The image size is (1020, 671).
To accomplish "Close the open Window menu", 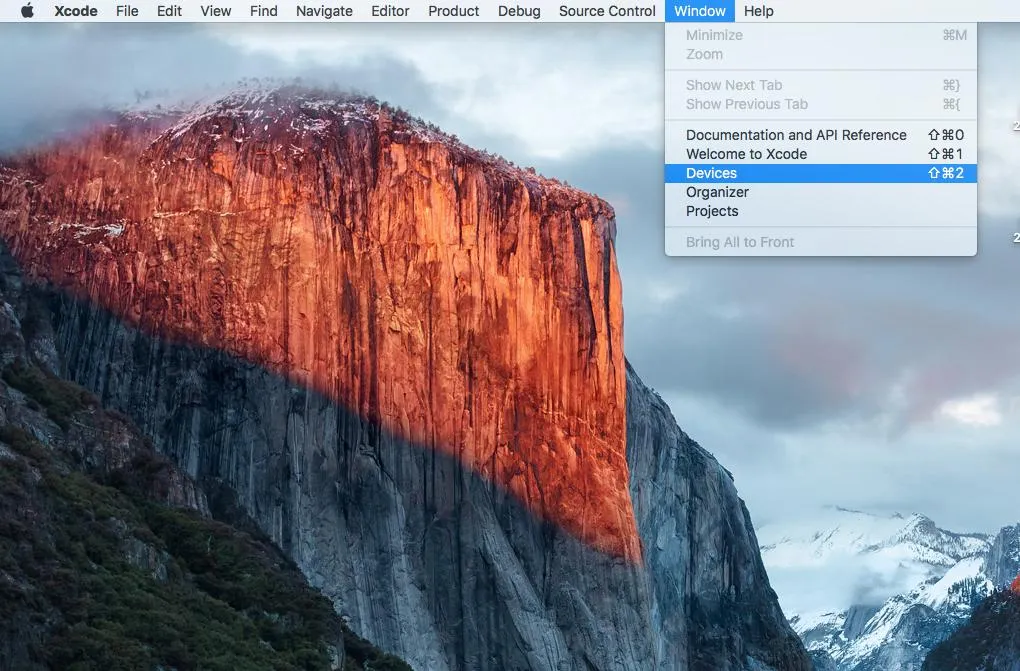I will 700,11.
